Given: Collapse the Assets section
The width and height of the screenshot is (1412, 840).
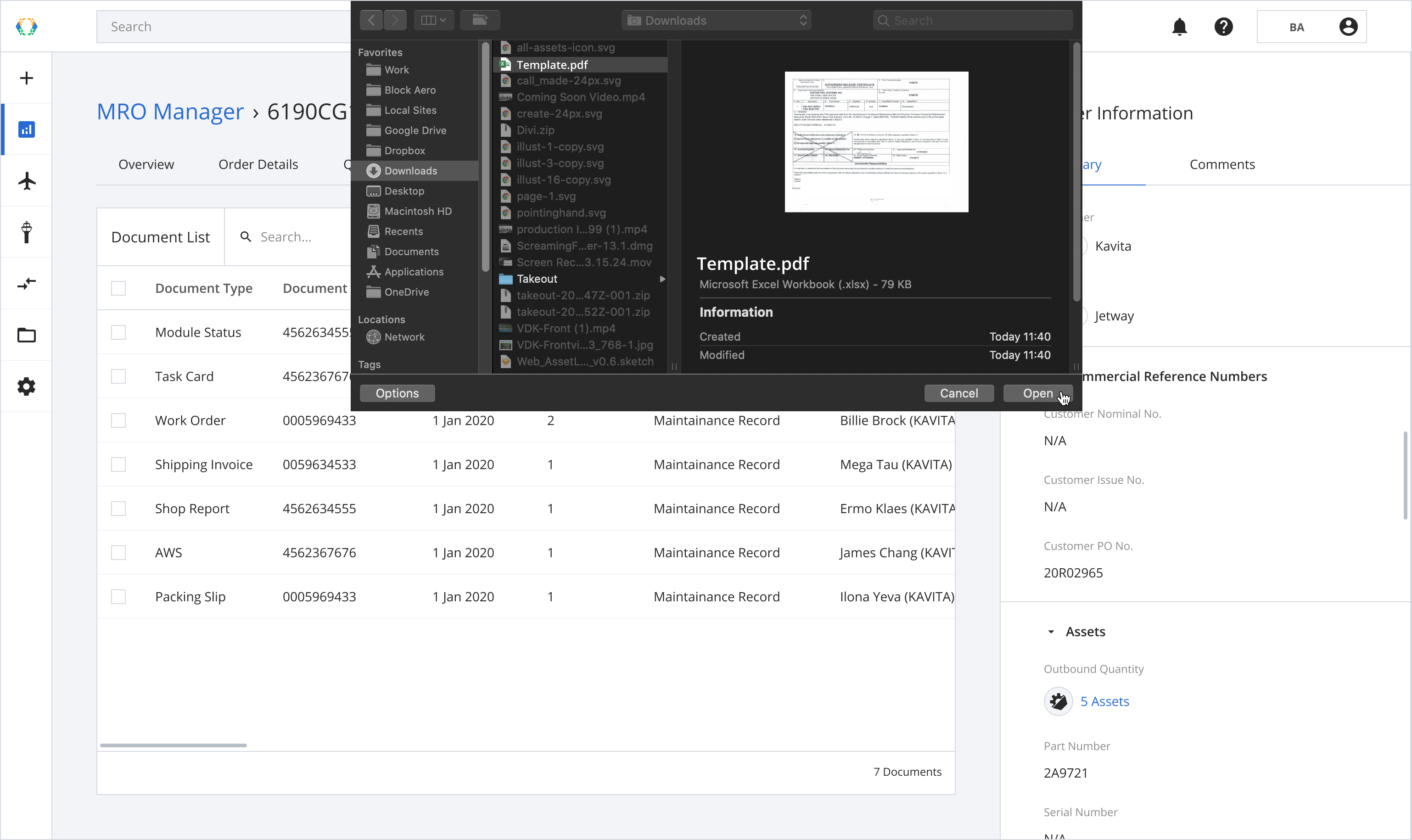Looking at the screenshot, I should [x=1051, y=632].
